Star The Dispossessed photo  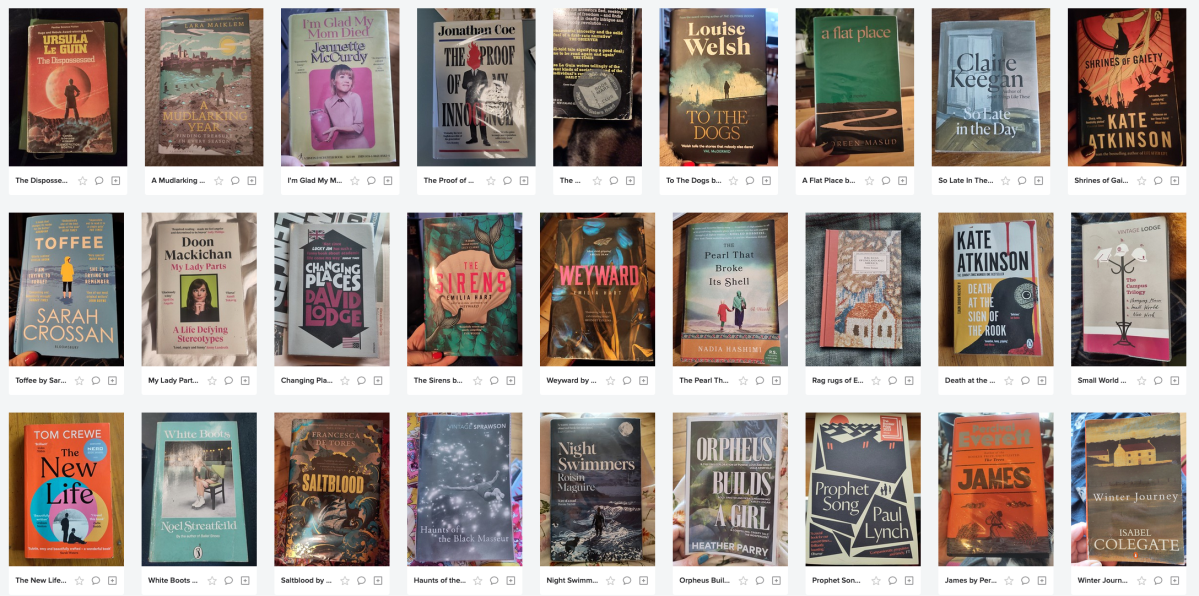pyautogui.click(x=83, y=181)
